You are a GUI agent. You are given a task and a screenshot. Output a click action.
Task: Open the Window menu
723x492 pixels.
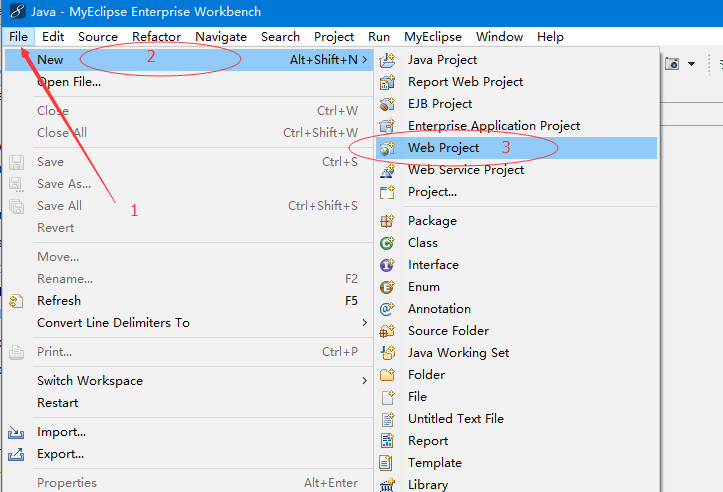(x=499, y=37)
